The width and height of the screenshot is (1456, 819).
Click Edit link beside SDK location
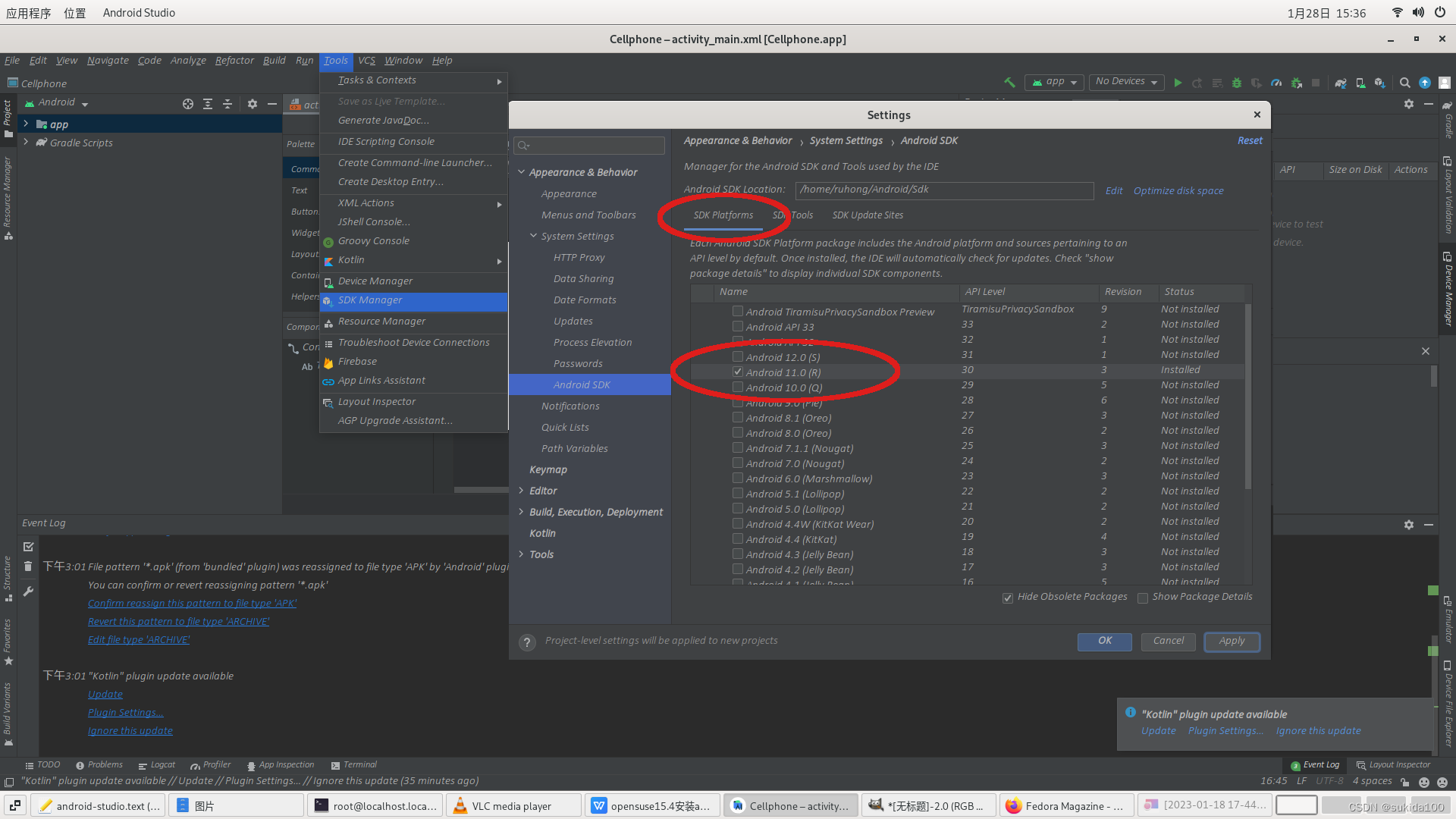(x=1113, y=191)
